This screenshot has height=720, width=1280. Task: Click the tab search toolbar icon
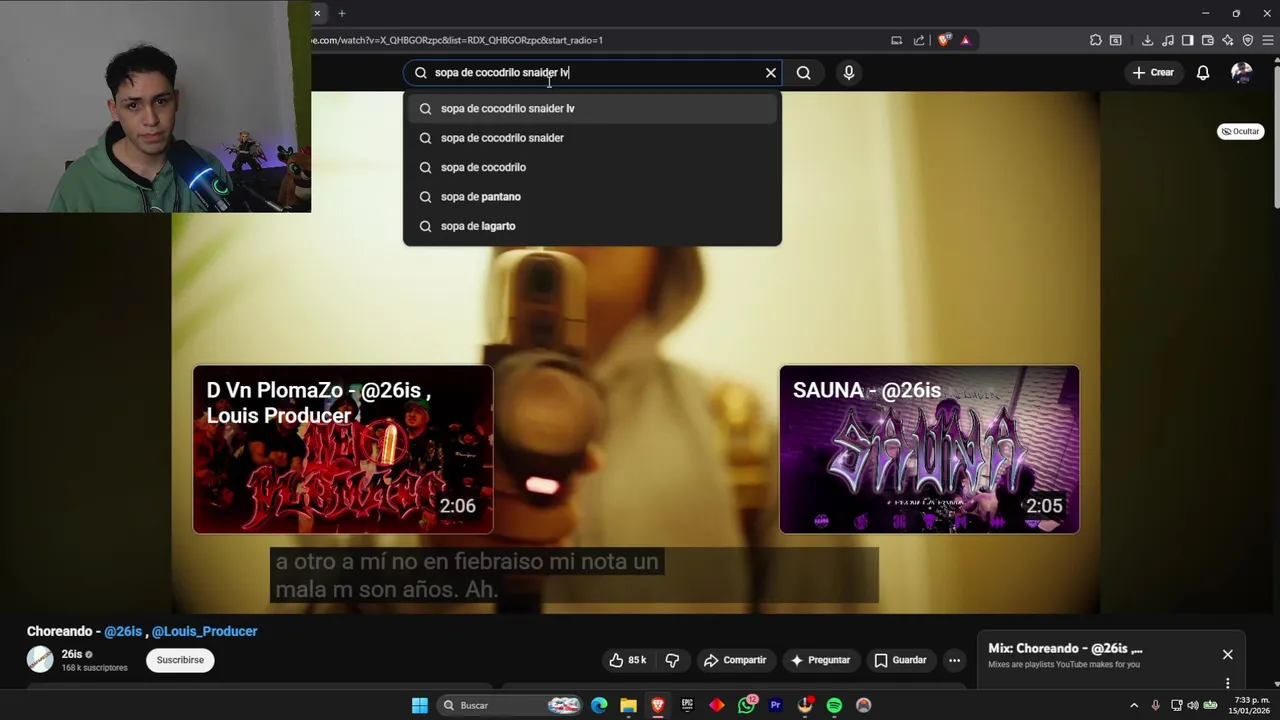click(x=1116, y=41)
